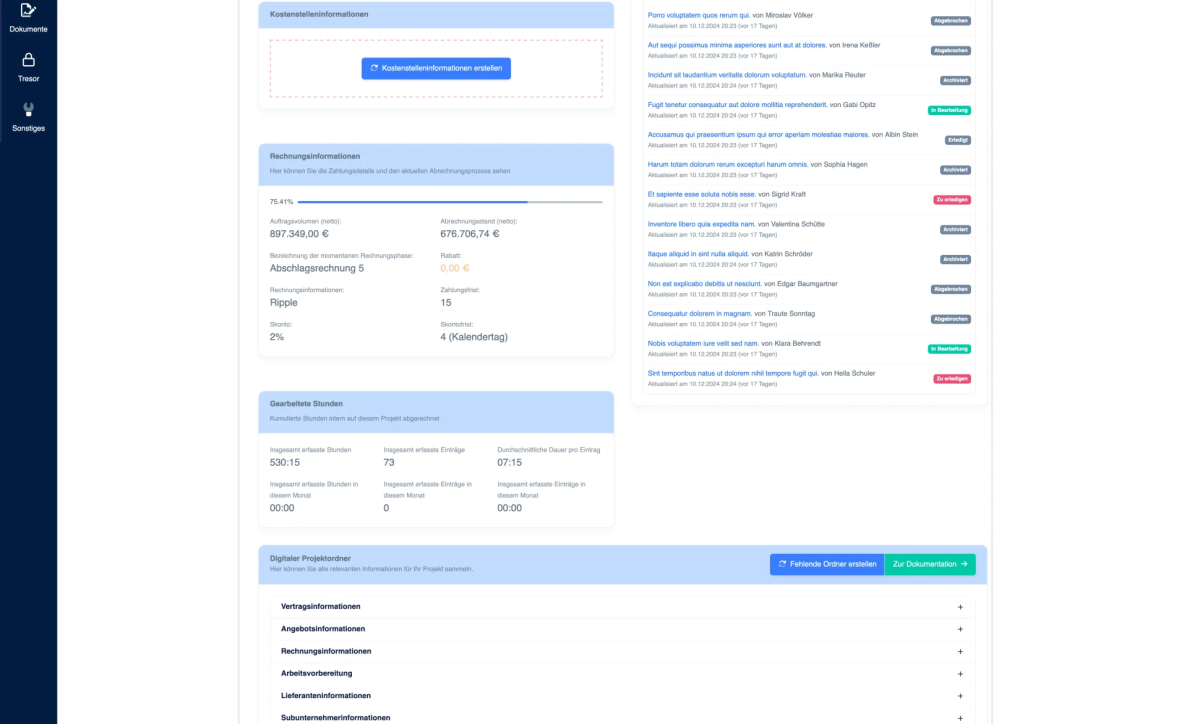Image resolution: width=1200 pixels, height=724 pixels.
Task: Click the Tresor lock icon
Action: tap(28, 60)
